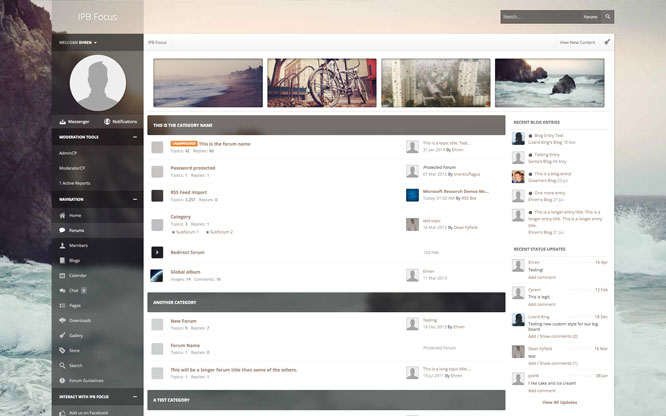Click the Chat count badge
666x416 pixels.
pos(84,291)
